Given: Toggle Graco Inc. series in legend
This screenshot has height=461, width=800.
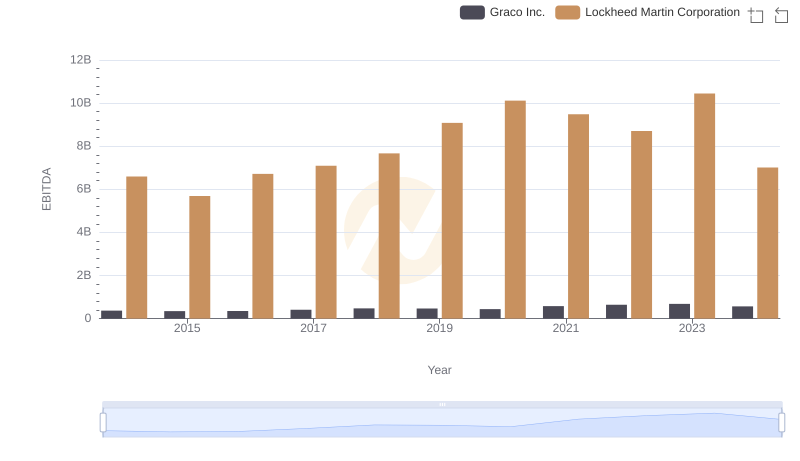Looking at the screenshot, I should (x=502, y=12).
